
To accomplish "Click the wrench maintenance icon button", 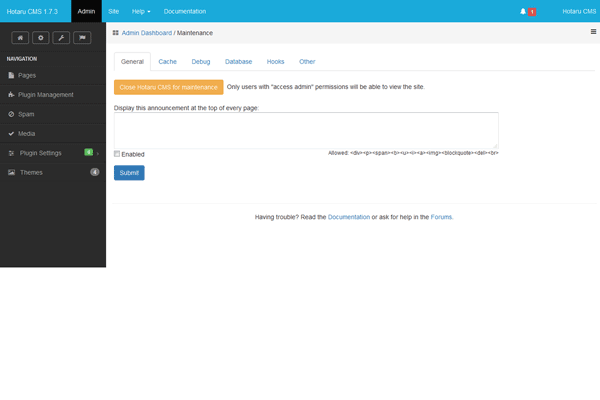I will click(x=62, y=37).
